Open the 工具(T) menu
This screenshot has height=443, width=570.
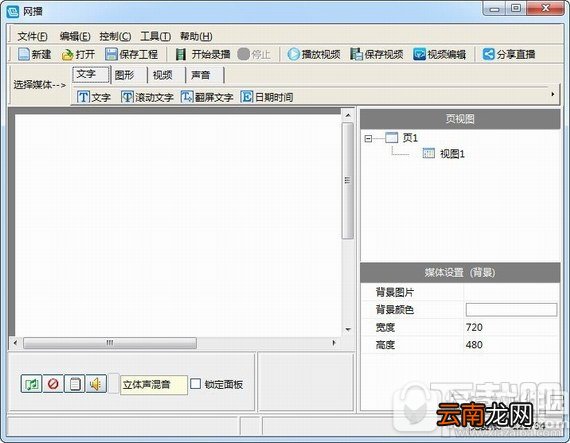pyautogui.click(x=156, y=36)
